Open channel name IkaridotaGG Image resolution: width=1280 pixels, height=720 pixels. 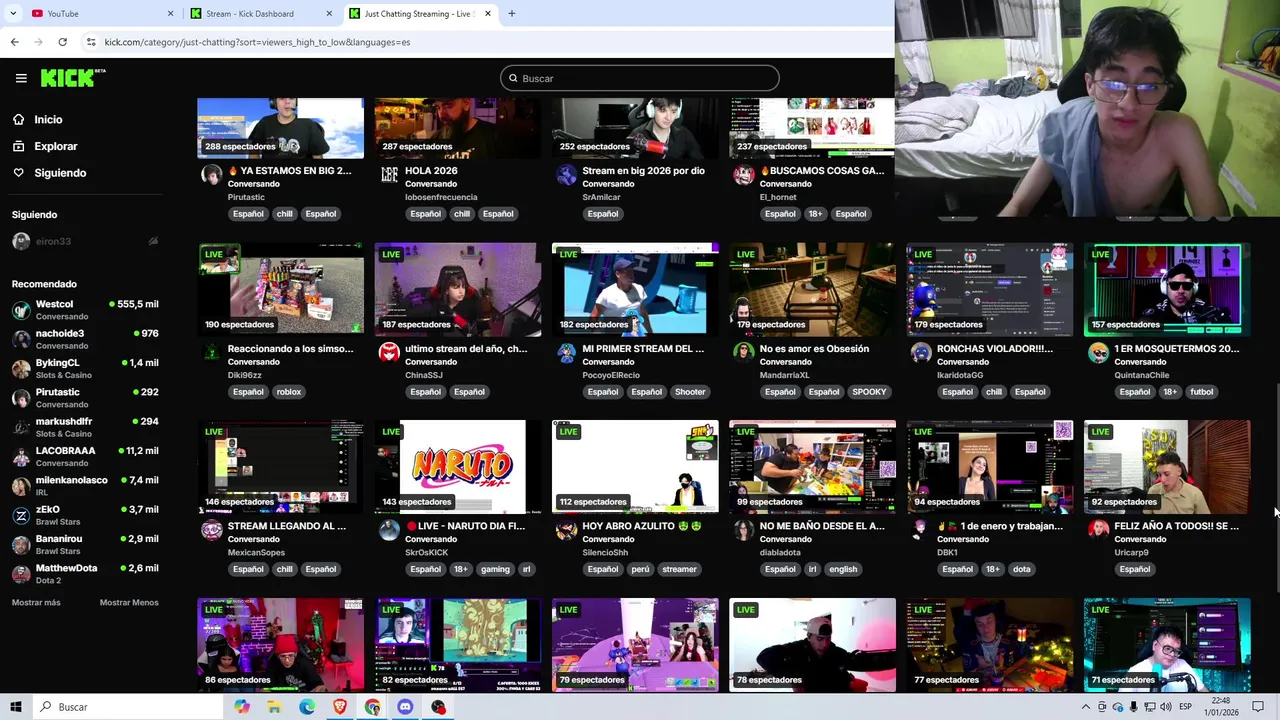pos(960,375)
